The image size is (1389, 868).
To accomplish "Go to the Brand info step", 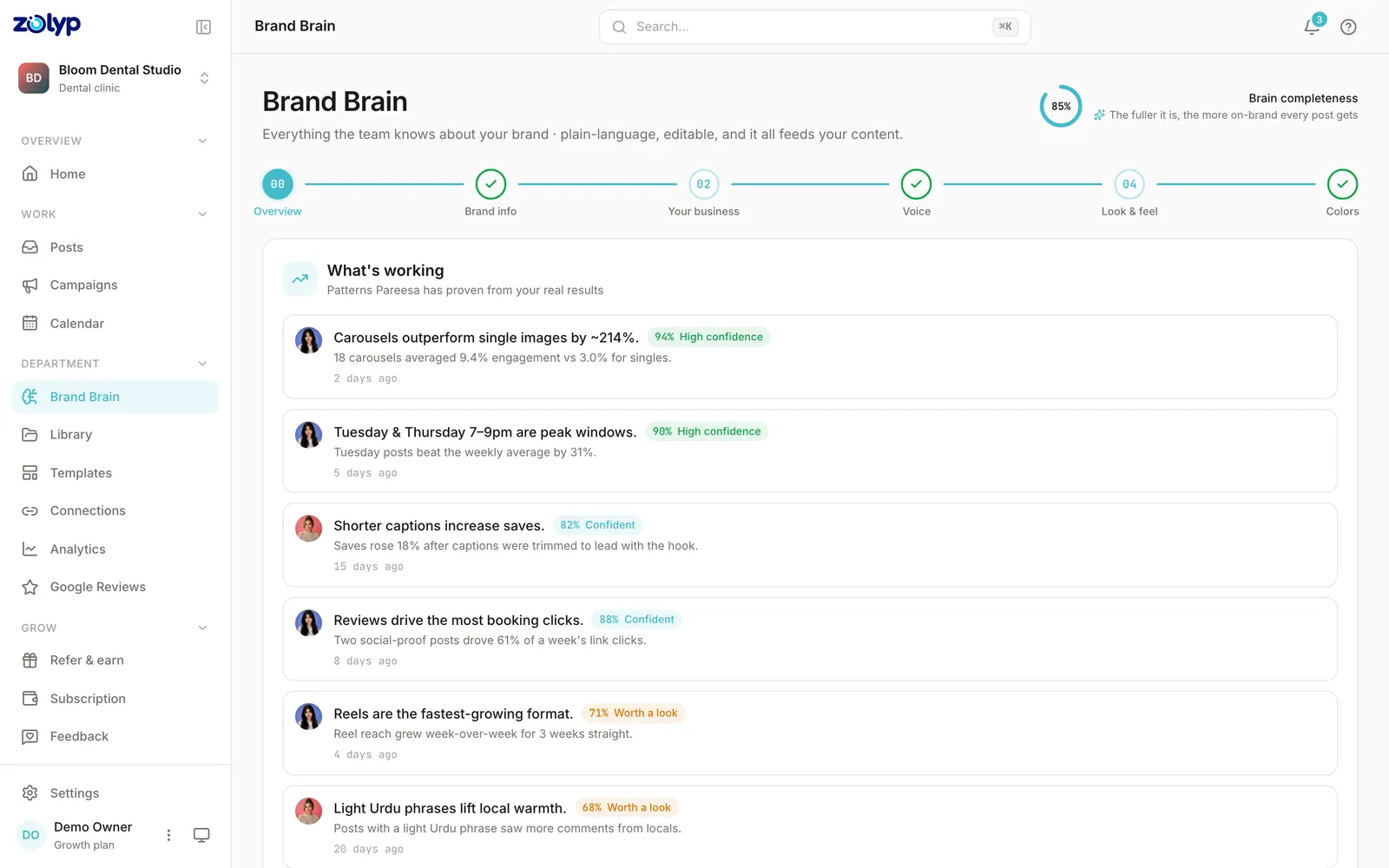I will tap(490, 184).
